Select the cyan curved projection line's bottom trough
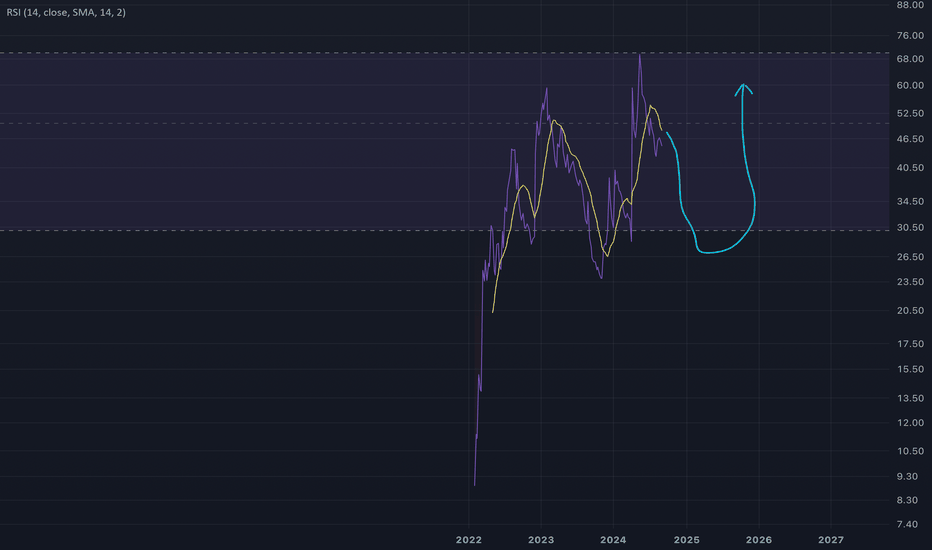This screenshot has height=550, width=932. tap(710, 252)
